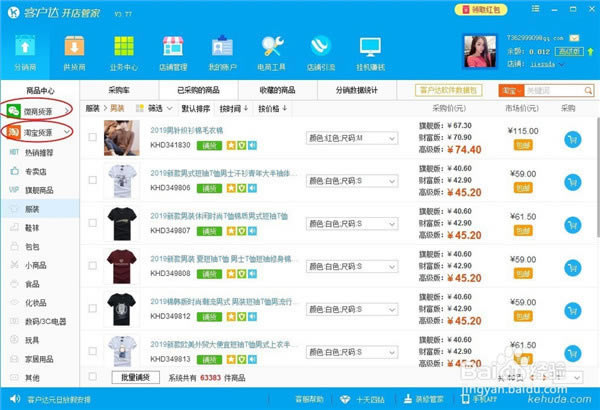The image size is (600, 410).
Task: Click the 领取红包 button
Action: [481, 10]
